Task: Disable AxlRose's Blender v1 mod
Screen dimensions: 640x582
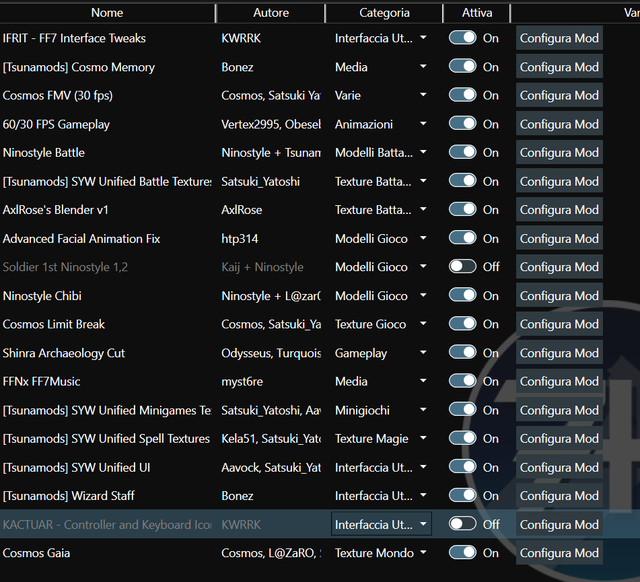Action: click(x=462, y=209)
